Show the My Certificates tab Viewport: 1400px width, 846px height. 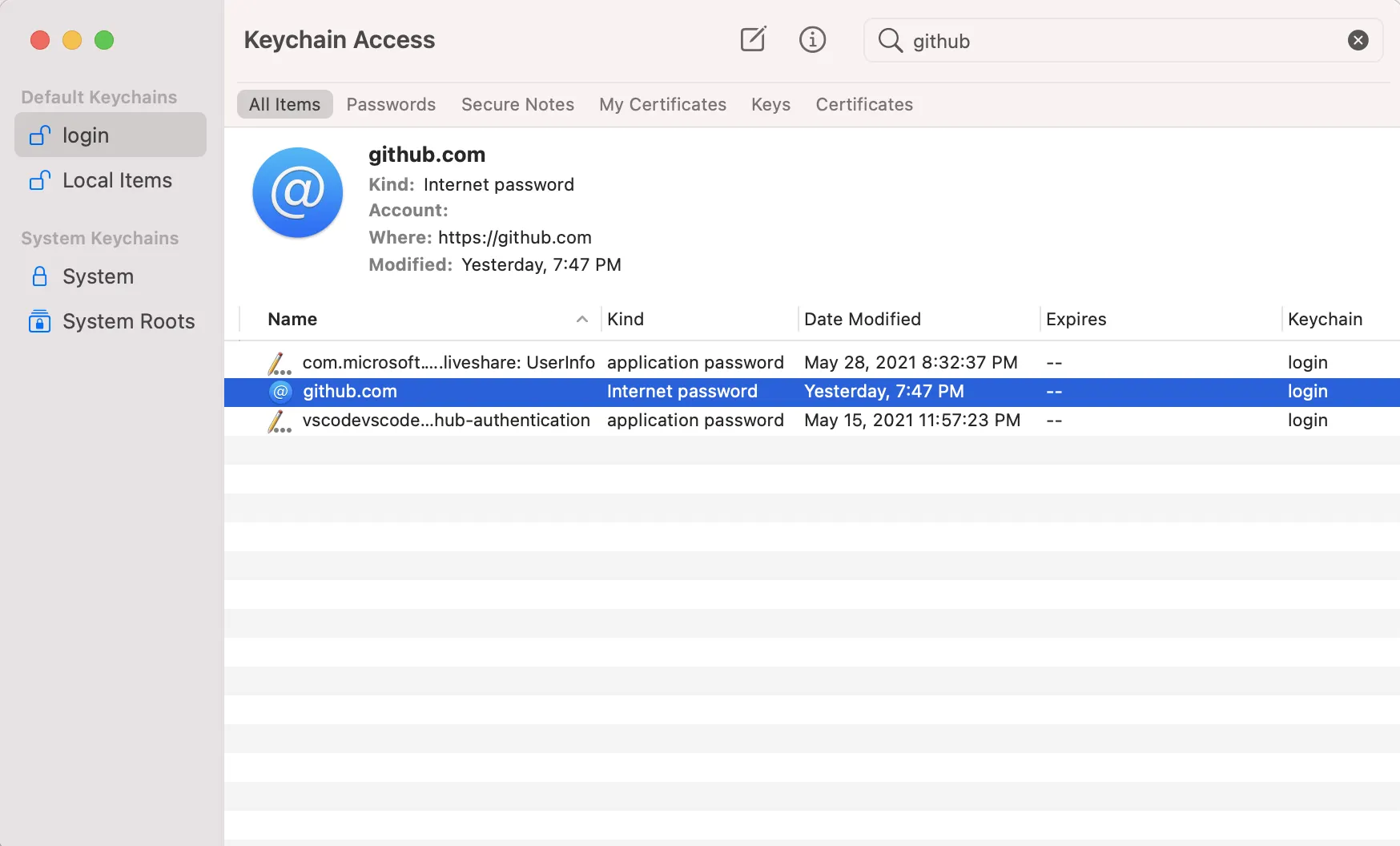click(662, 104)
